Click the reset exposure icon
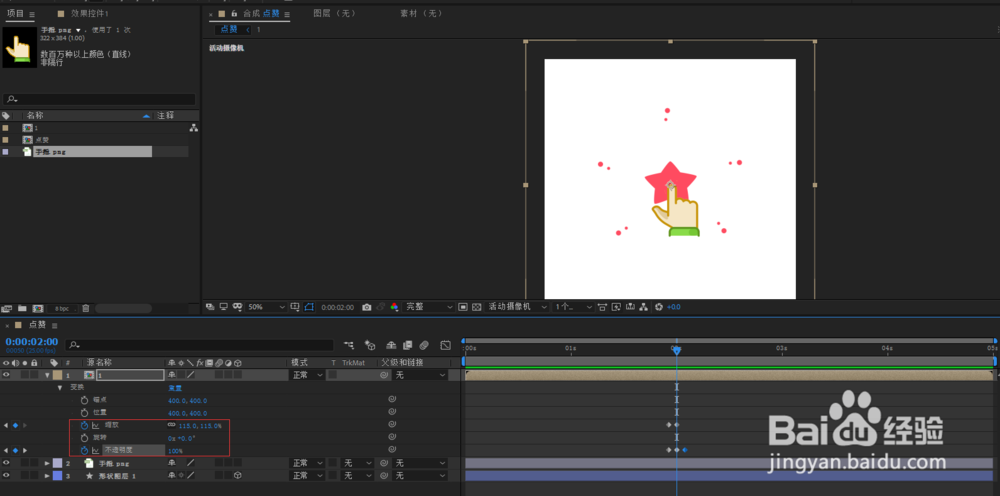Image resolution: width=1000 pixels, height=496 pixels. tap(659, 307)
